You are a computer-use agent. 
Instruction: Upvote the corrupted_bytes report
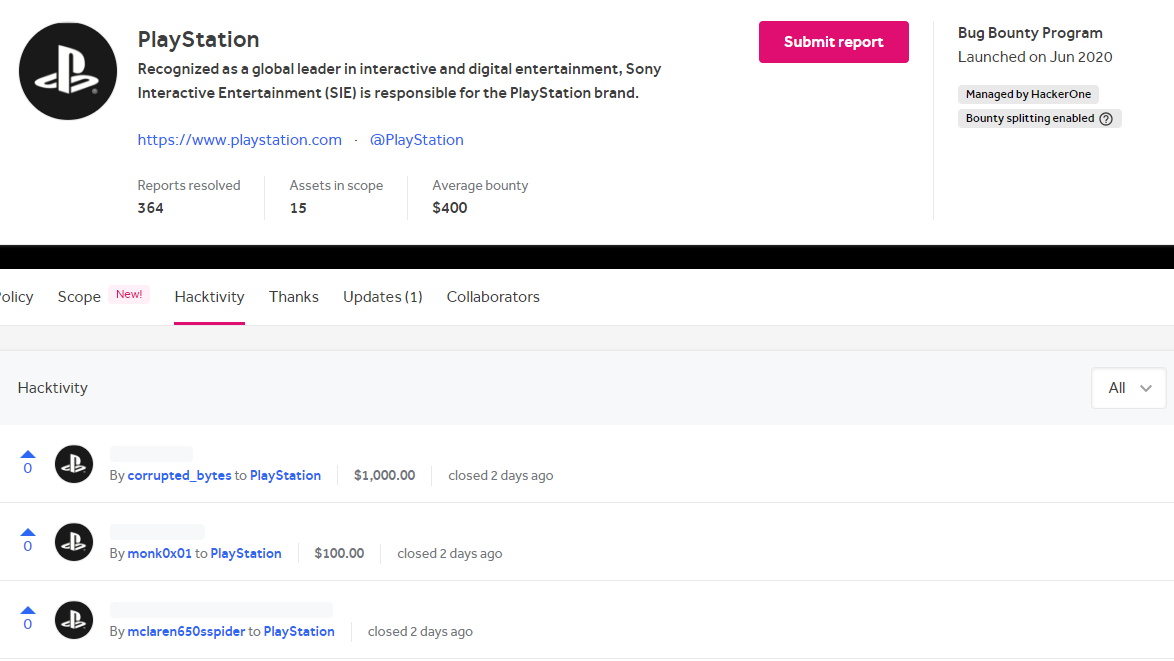(28, 454)
